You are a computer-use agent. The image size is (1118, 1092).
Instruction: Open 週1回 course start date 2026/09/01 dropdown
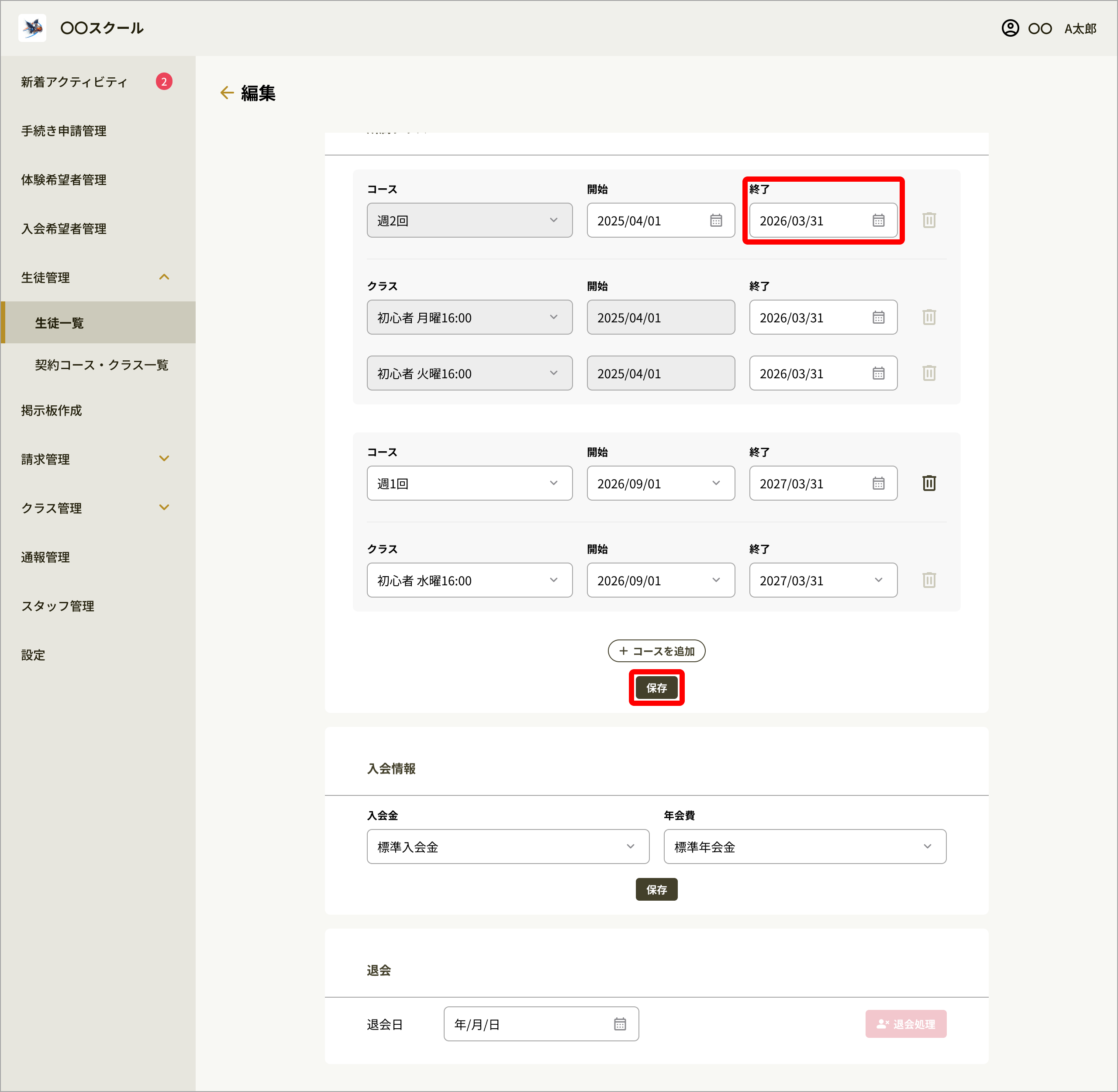pos(660,484)
